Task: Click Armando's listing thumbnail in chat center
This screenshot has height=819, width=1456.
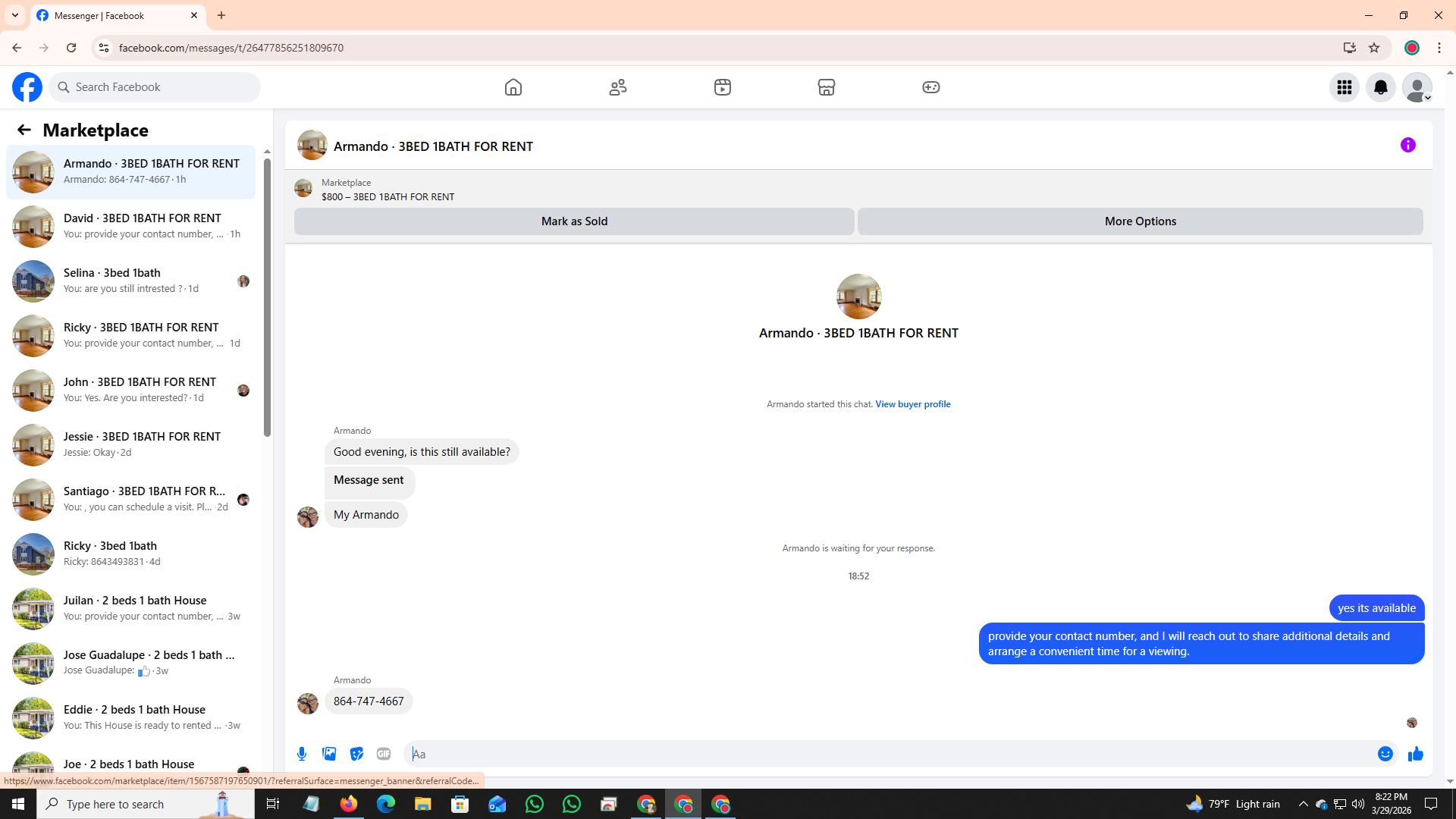Action: (858, 297)
